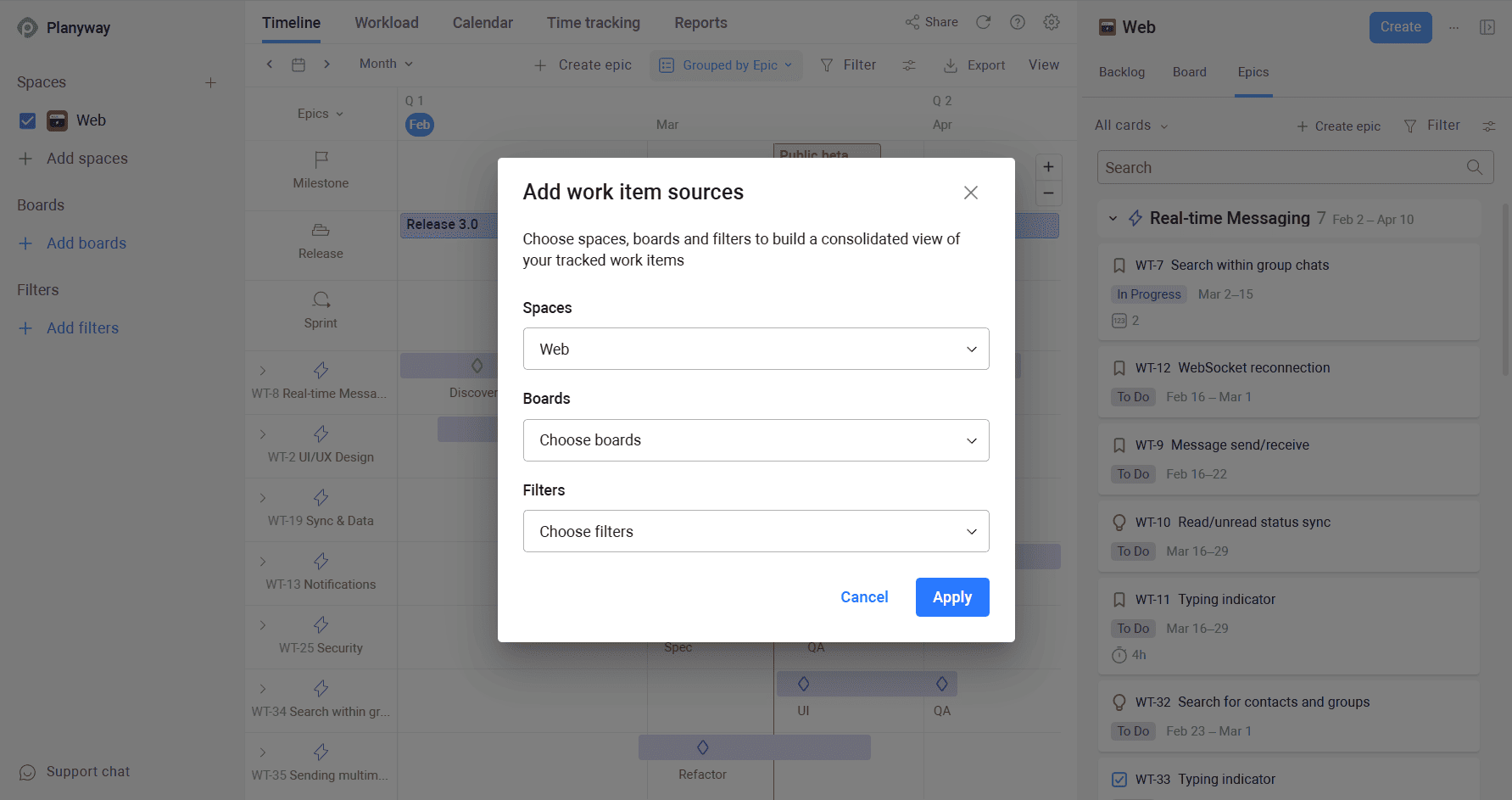The width and height of the screenshot is (1512, 800).
Task: Collapse the Real-time Messaging epic group
Action: [x=1113, y=219]
